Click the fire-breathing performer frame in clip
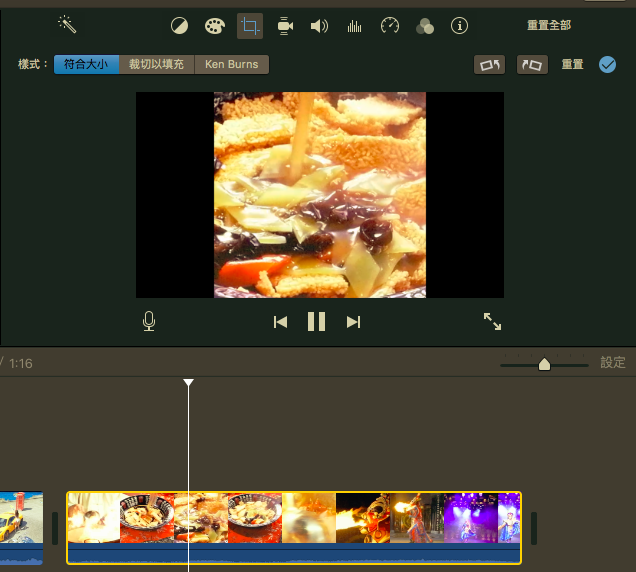Viewport: 636px width, 572px height. (x=363, y=518)
